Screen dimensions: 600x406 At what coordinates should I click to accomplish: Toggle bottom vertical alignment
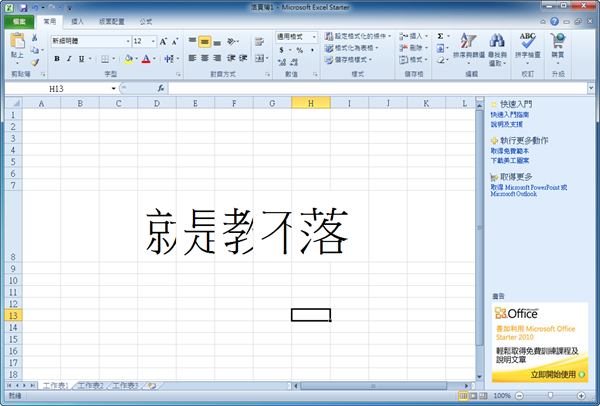click(x=217, y=41)
